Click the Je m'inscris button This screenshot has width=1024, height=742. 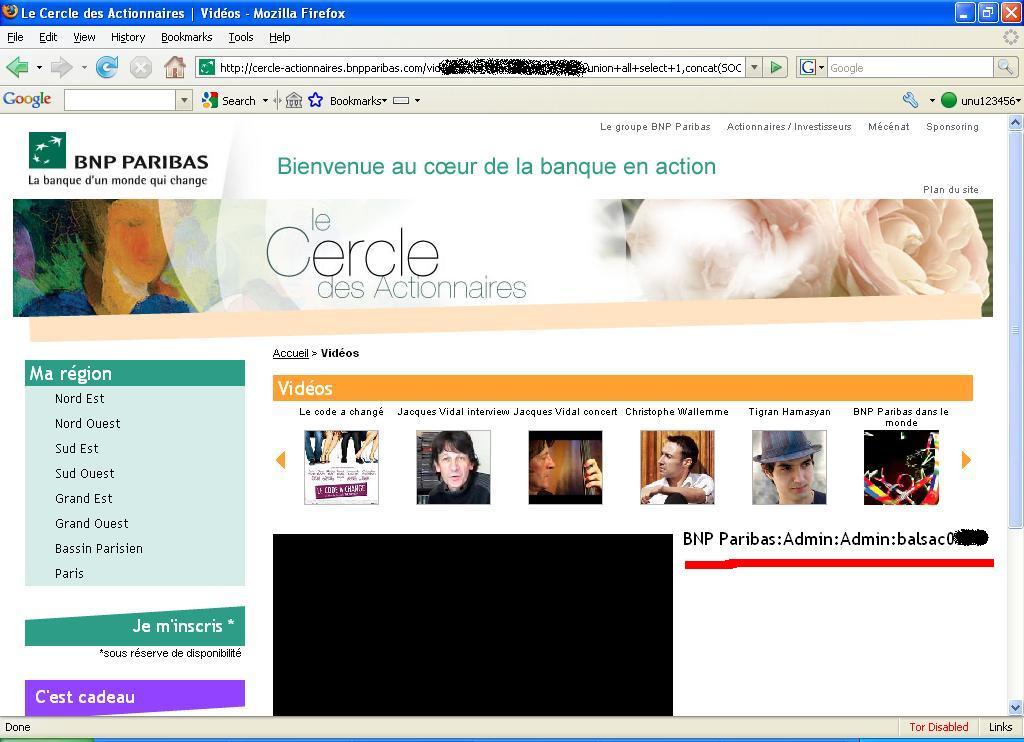pos(135,626)
